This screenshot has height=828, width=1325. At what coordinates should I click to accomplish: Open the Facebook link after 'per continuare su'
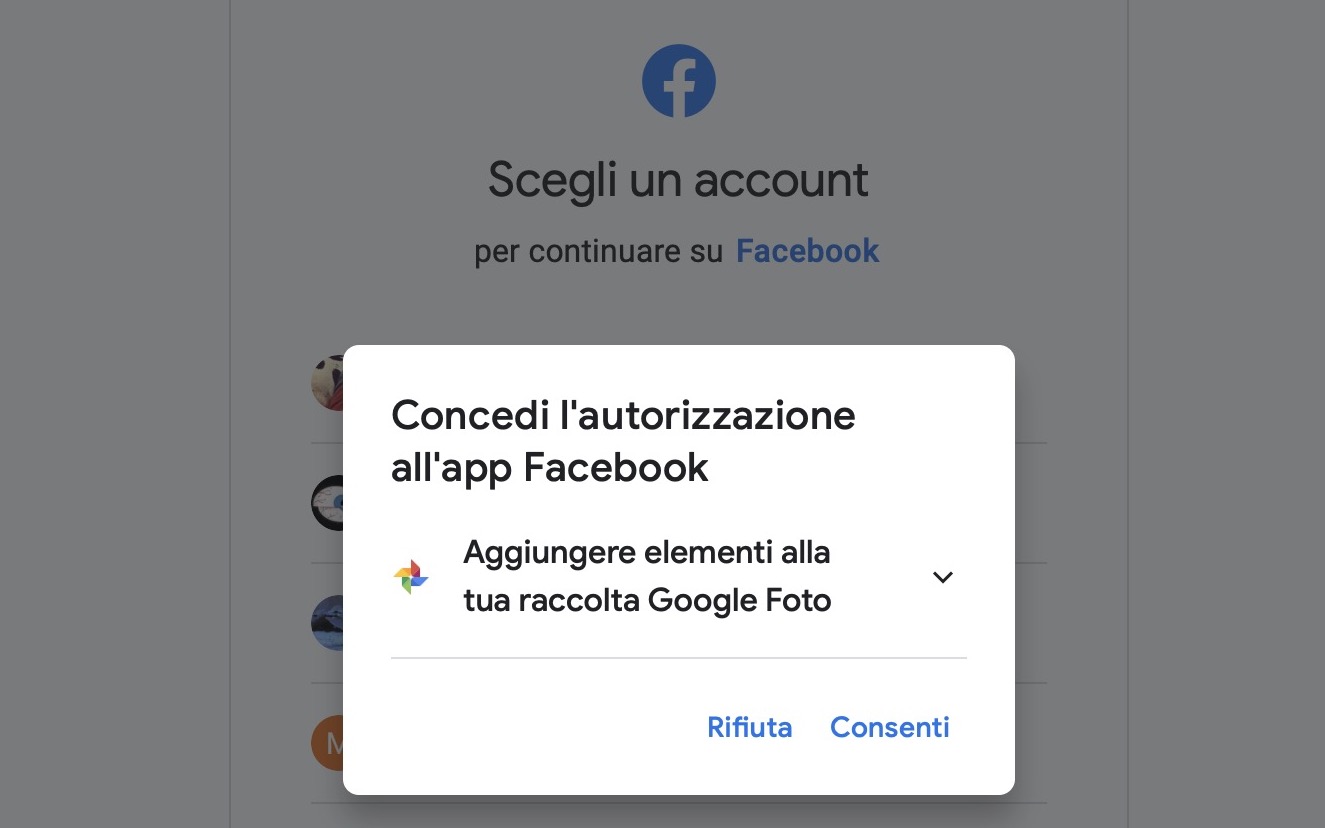[808, 251]
